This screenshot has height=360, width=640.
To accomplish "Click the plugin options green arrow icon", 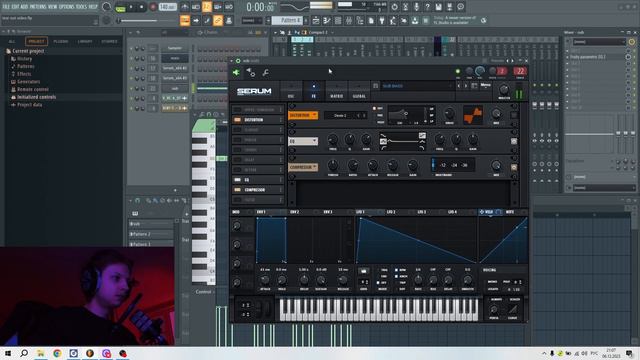I will coord(236,73).
